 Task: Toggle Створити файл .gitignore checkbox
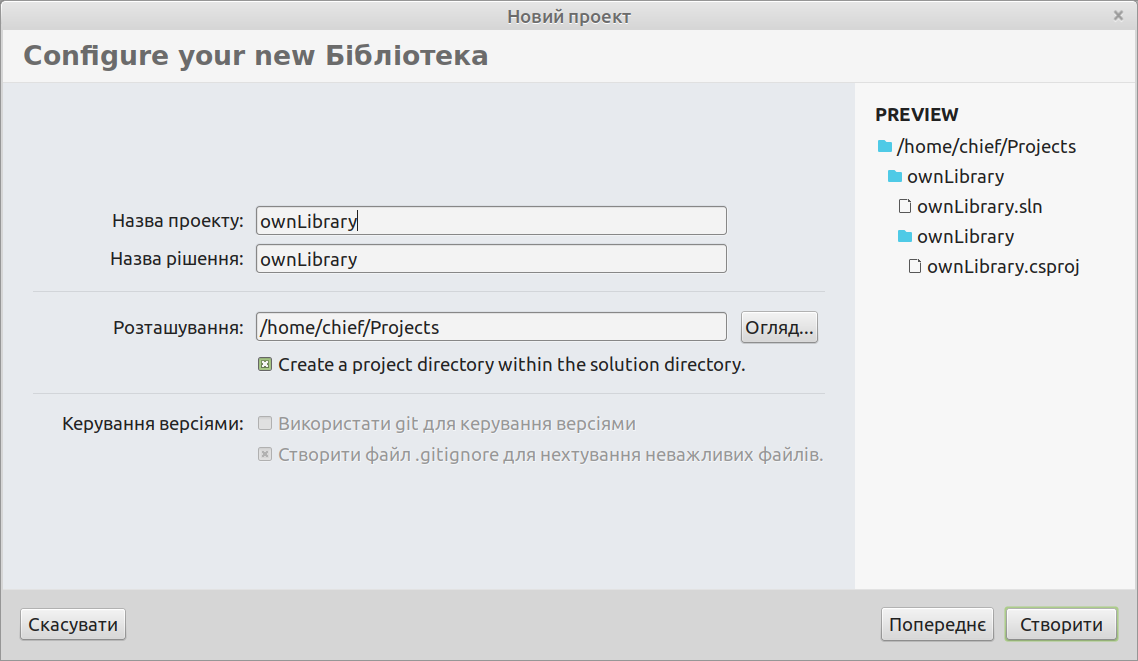(x=265, y=455)
